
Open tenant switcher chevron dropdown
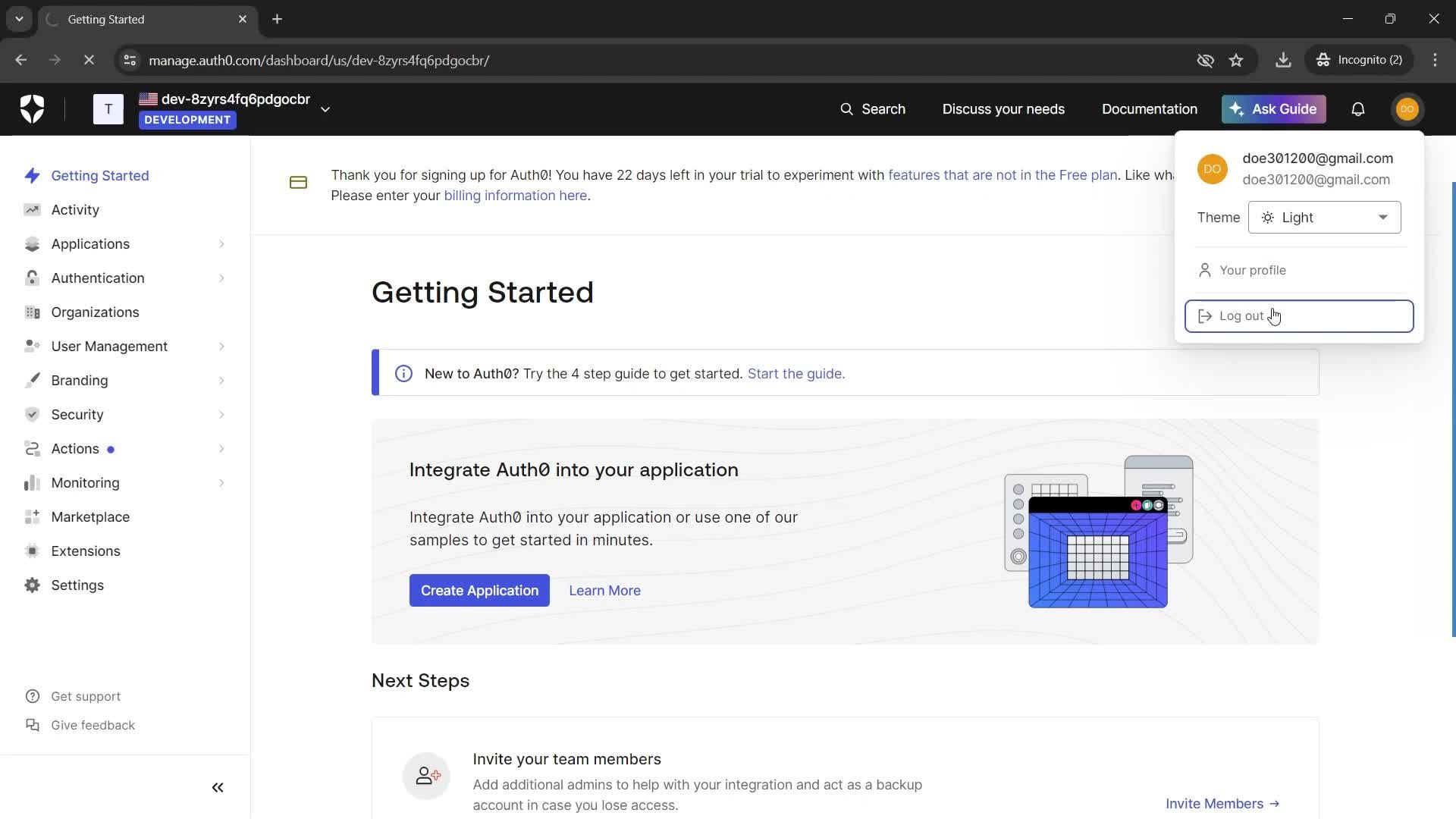tap(325, 109)
